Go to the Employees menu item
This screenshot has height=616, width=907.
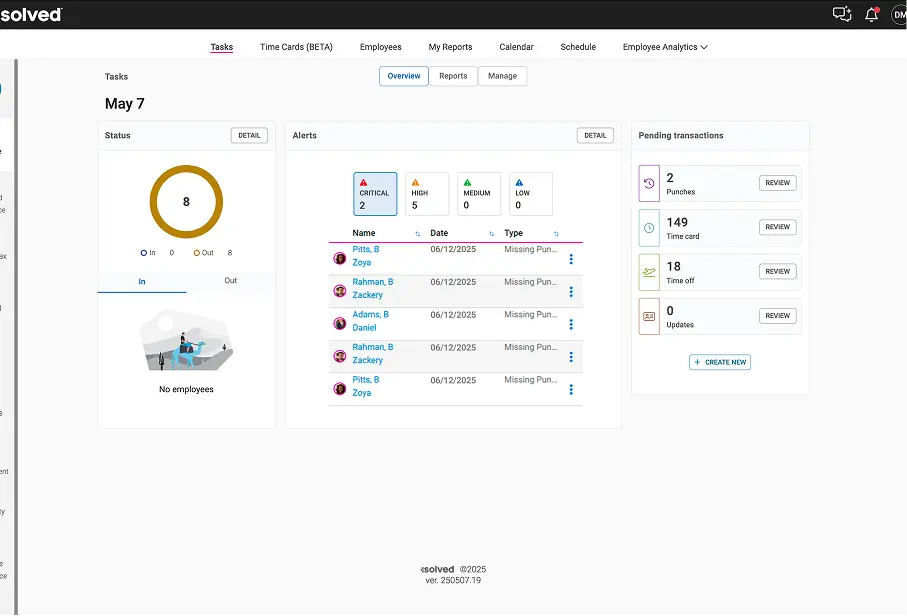click(381, 47)
